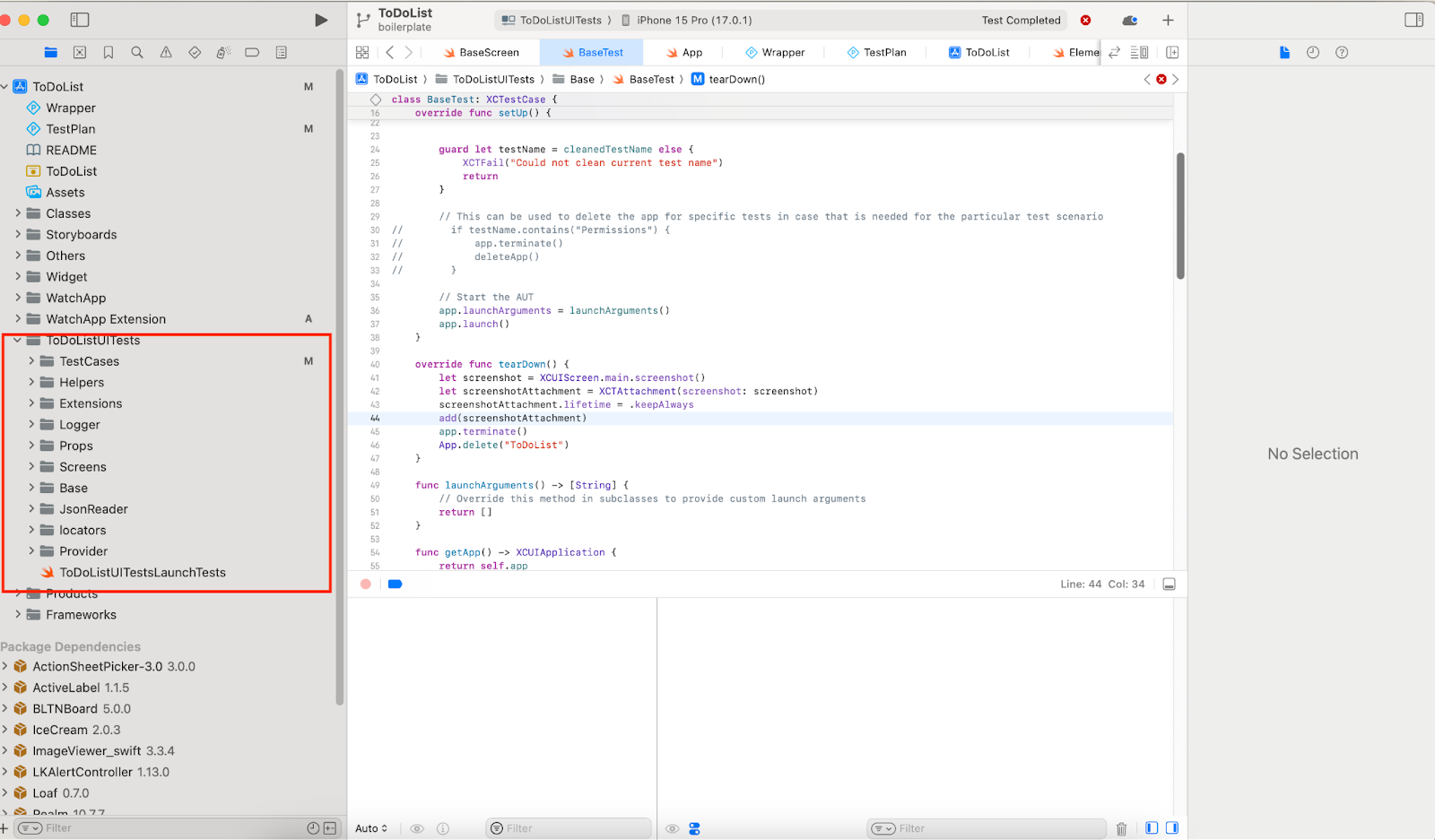Show the Quick Help inspector

coord(1342,53)
